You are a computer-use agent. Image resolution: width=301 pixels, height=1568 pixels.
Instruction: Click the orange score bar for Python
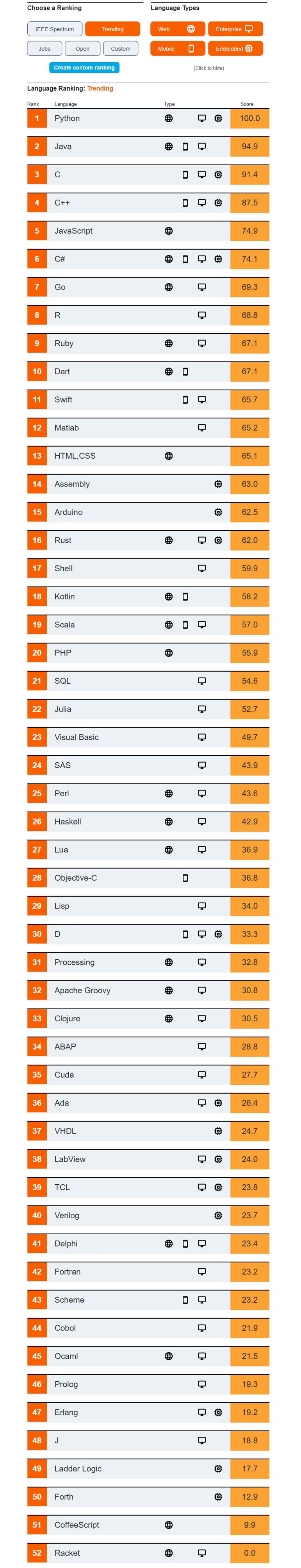tap(249, 119)
